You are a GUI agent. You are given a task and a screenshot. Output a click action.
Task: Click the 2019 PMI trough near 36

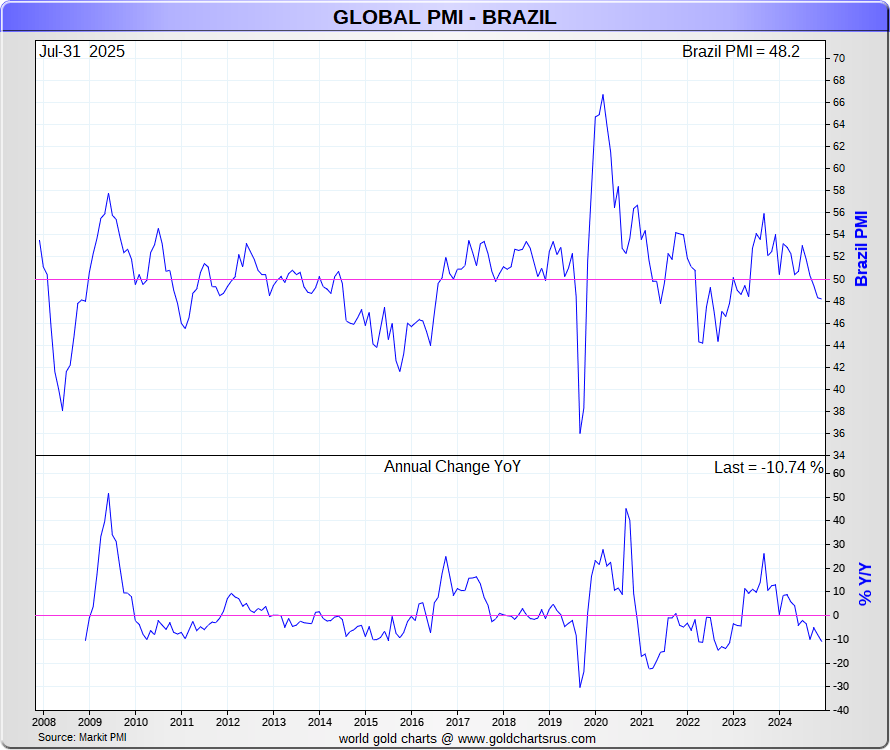point(580,433)
